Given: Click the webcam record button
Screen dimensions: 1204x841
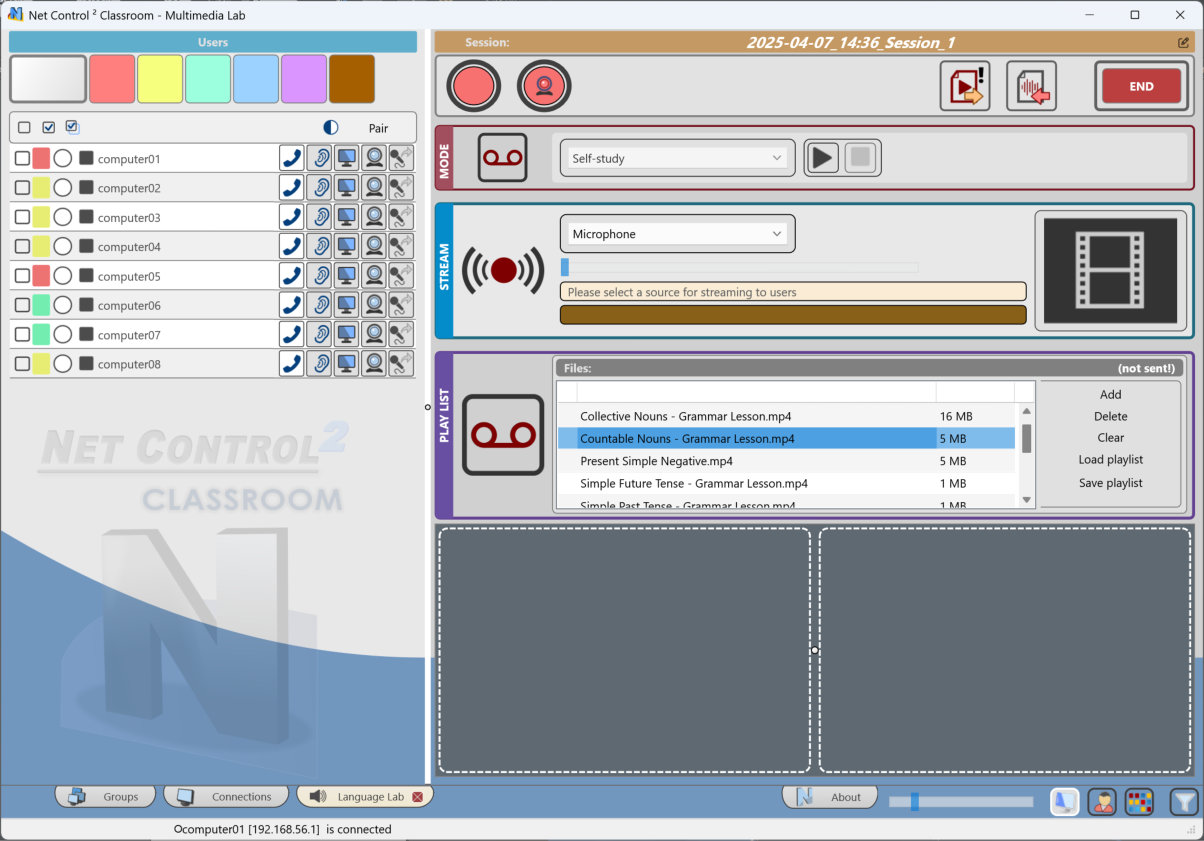Looking at the screenshot, I should point(544,86).
